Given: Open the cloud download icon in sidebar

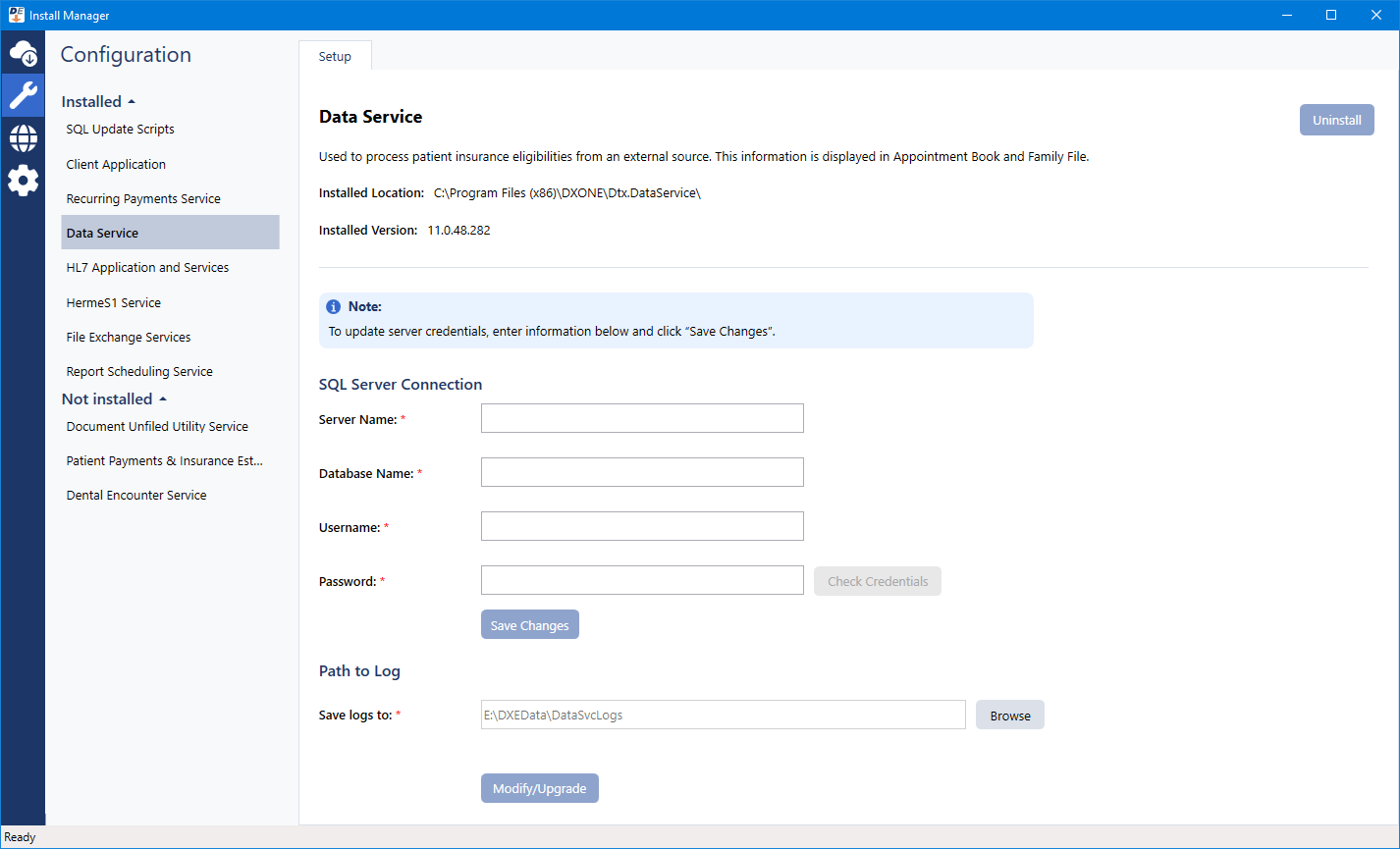Looking at the screenshot, I should pyautogui.click(x=23, y=53).
